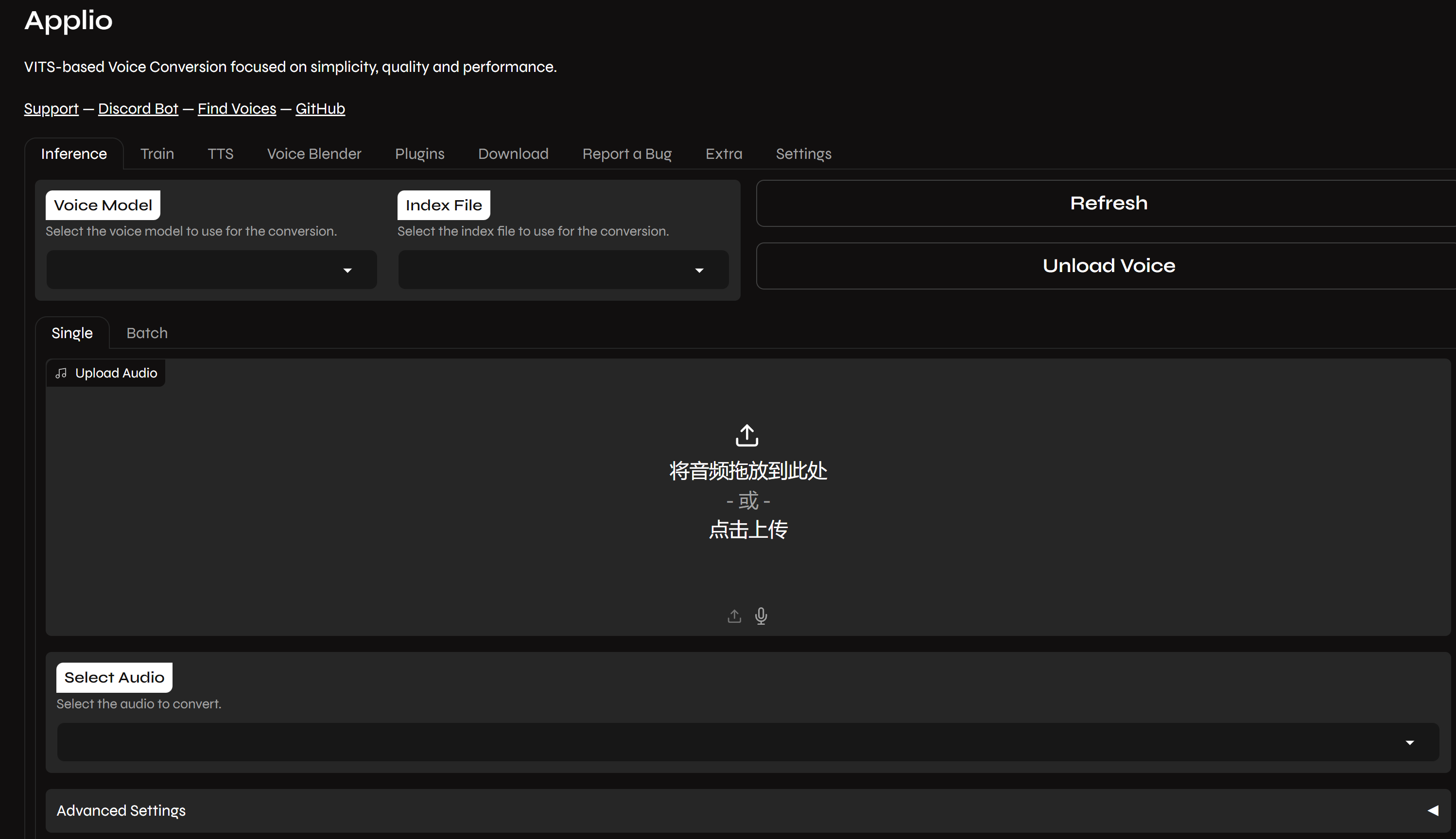
Task: Go to the Plugins tab
Action: (419, 154)
